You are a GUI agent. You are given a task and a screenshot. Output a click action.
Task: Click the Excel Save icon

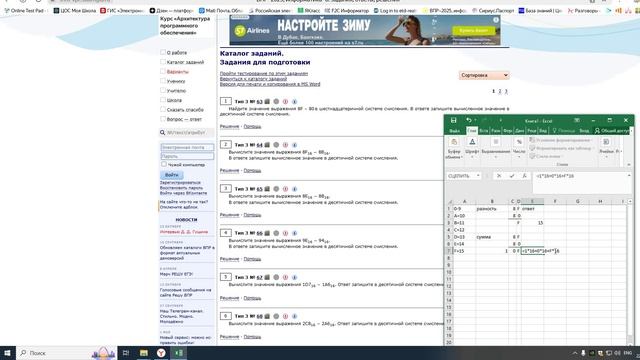pyautogui.click(x=453, y=120)
